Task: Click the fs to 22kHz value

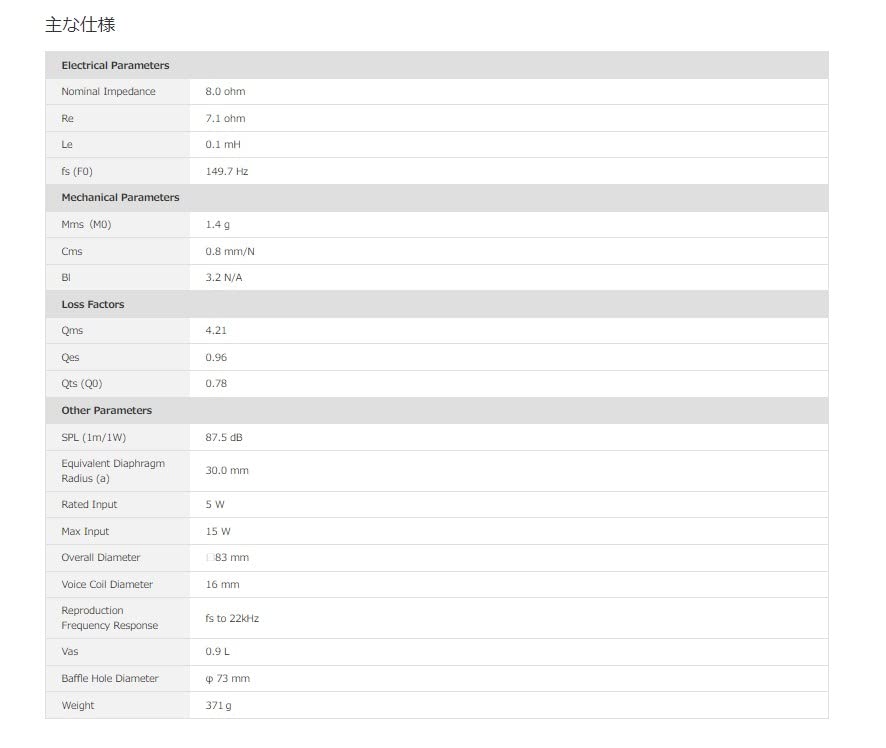Action: pos(232,618)
